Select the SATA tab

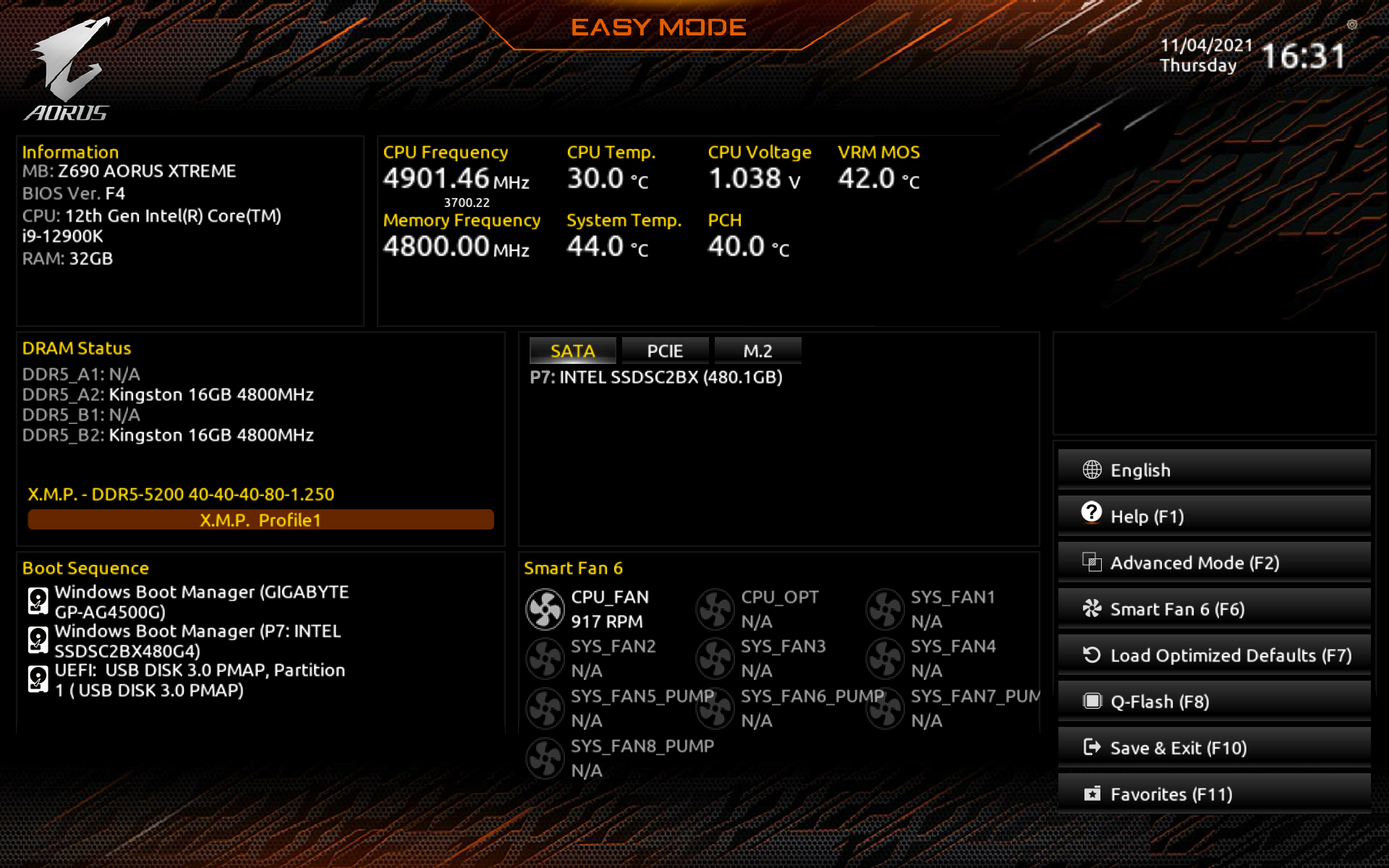pyautogui.click(x=572, y=351)
